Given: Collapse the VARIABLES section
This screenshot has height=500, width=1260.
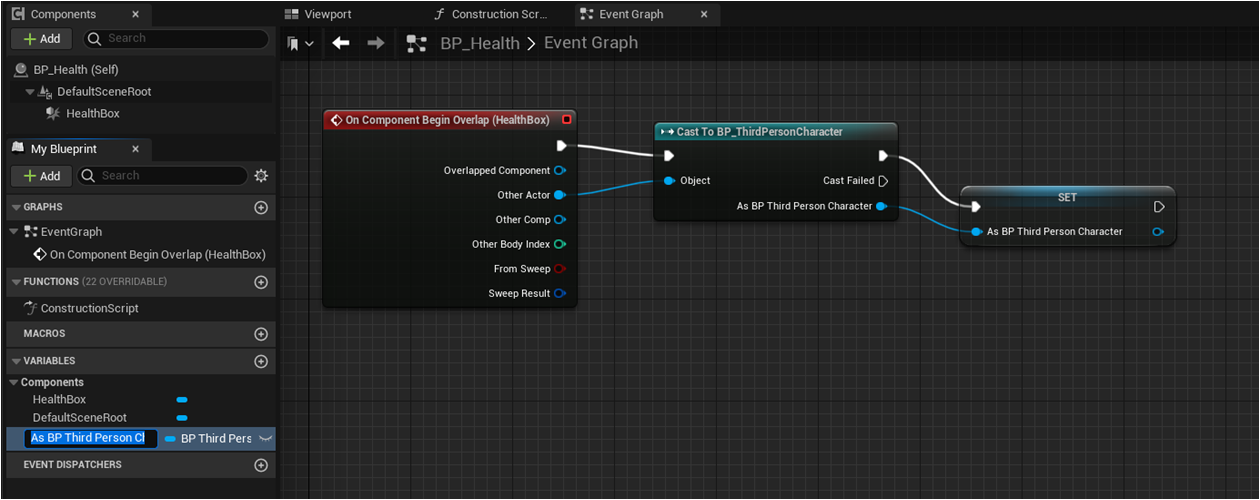Looking at the screenshot, I should coord(16,360).
